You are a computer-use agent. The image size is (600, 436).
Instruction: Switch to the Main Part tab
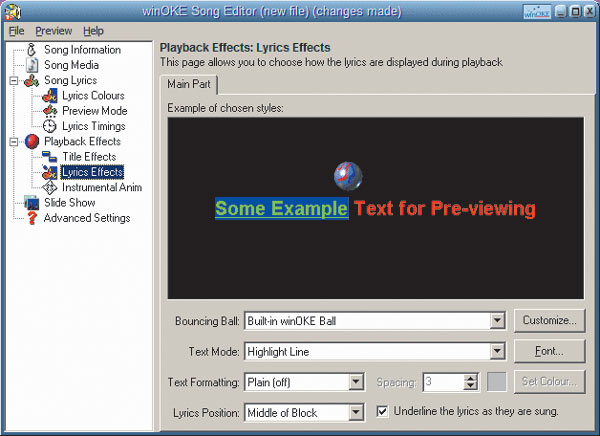(x=191, y=84)
